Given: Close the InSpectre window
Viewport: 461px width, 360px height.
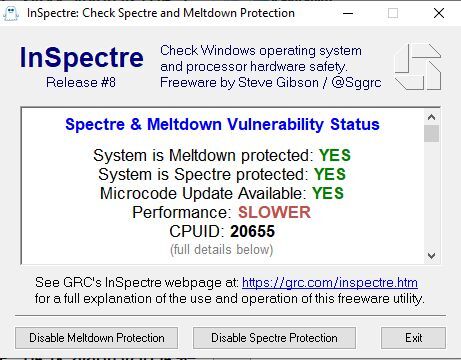Looking at the screenshot, I should tap(439, 13).
